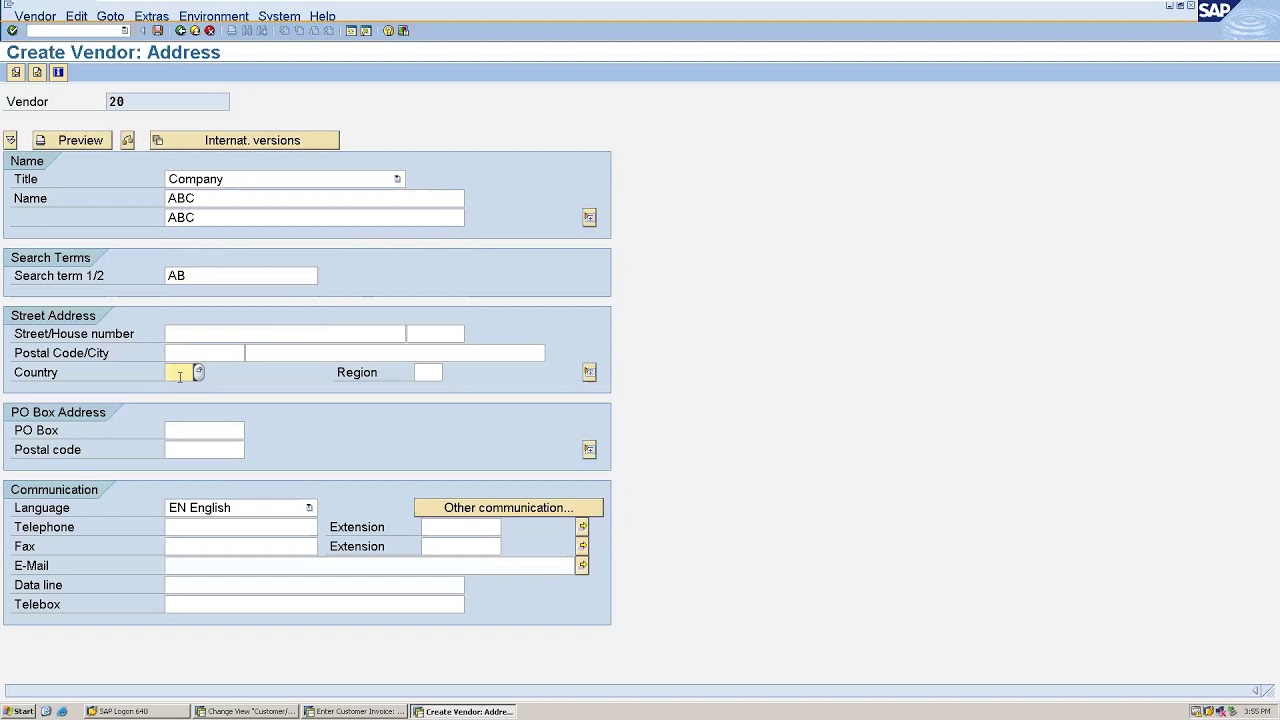Open the Extras menu
This screenshot has width=1280, height=720.
pyautogui.click(x=151, y=16)
